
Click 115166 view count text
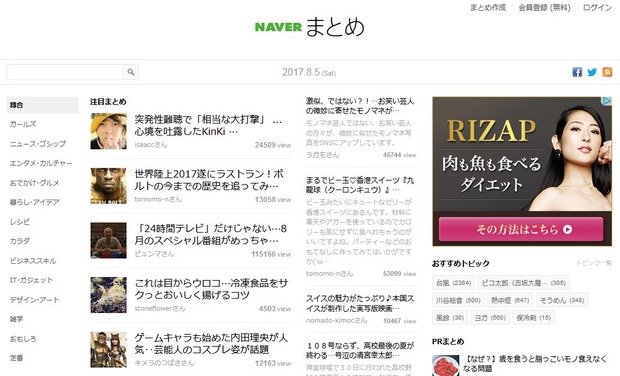pyautogui.click(x=271, y=254)
